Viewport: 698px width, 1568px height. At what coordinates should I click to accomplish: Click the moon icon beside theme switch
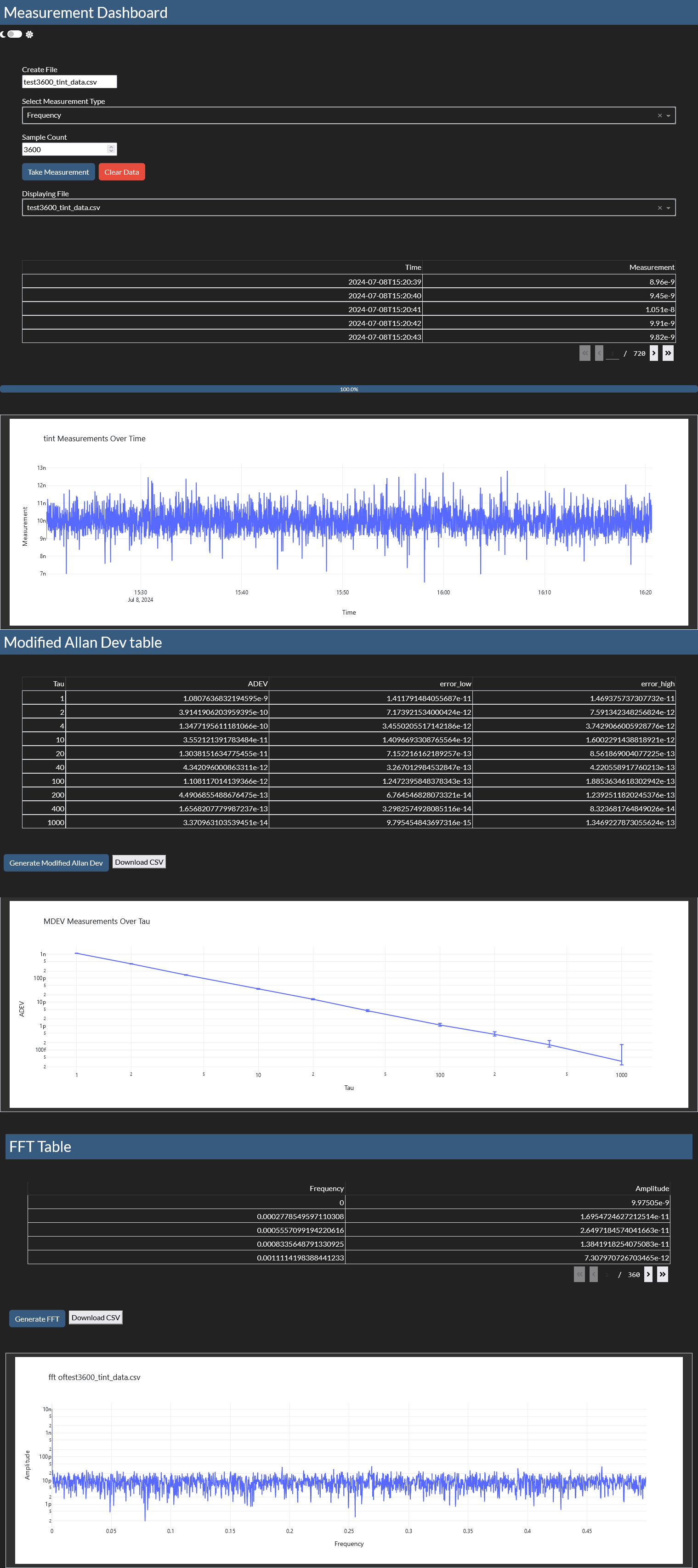3,34
